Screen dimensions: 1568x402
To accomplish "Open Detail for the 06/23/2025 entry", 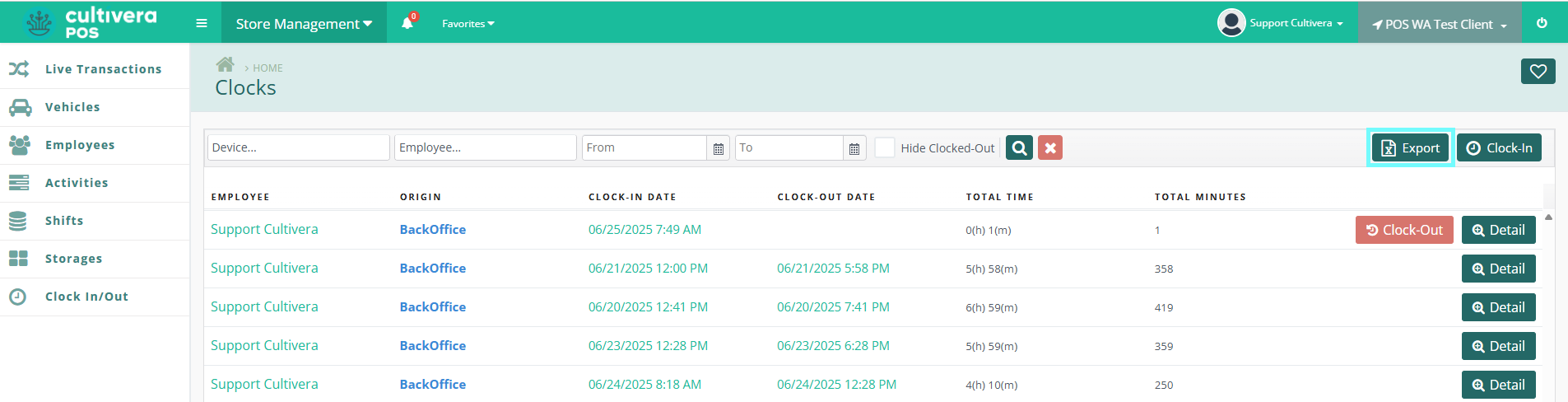I will (x=1498, y=346).
